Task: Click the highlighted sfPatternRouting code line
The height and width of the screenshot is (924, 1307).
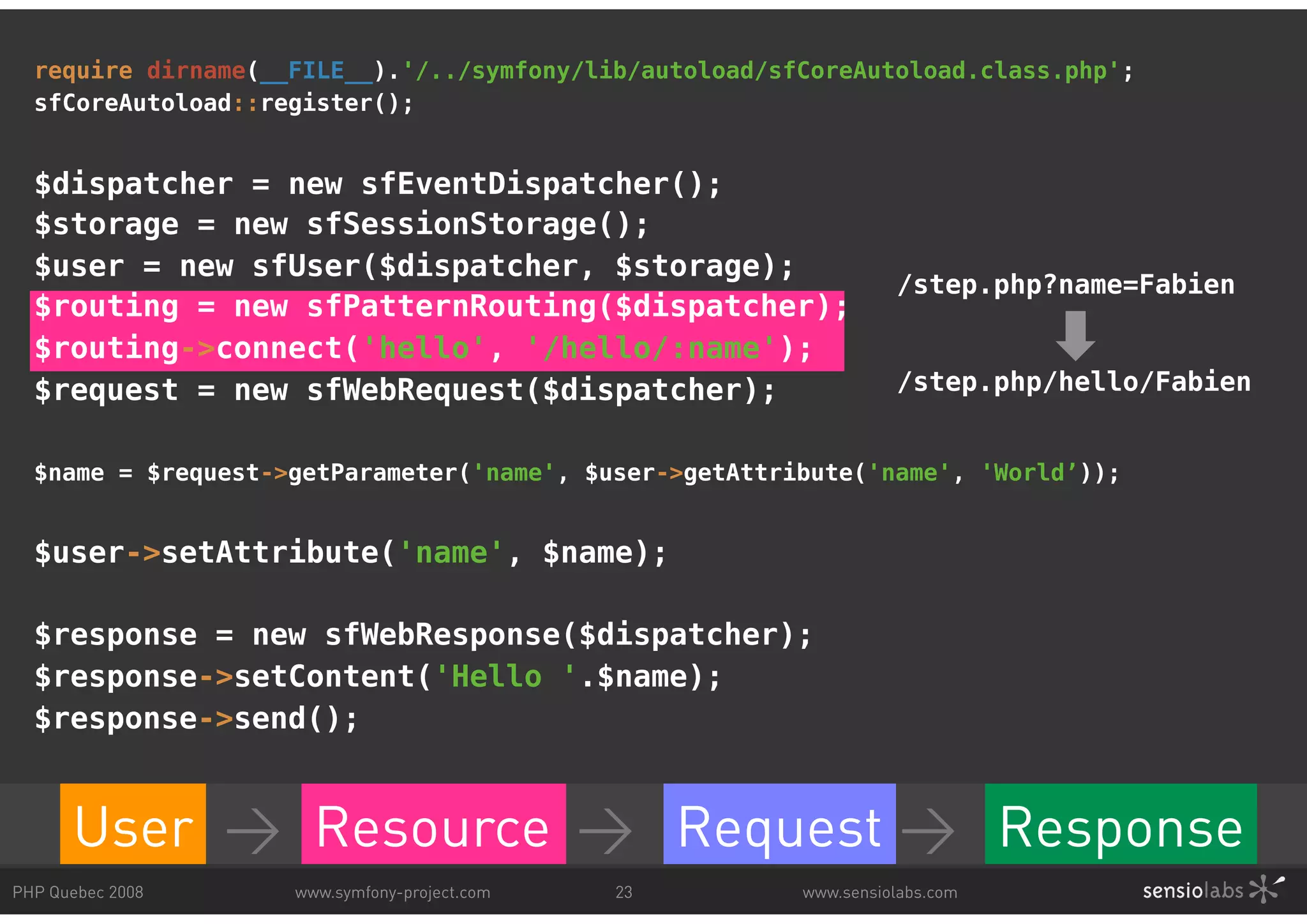Action: click(440, 307)
